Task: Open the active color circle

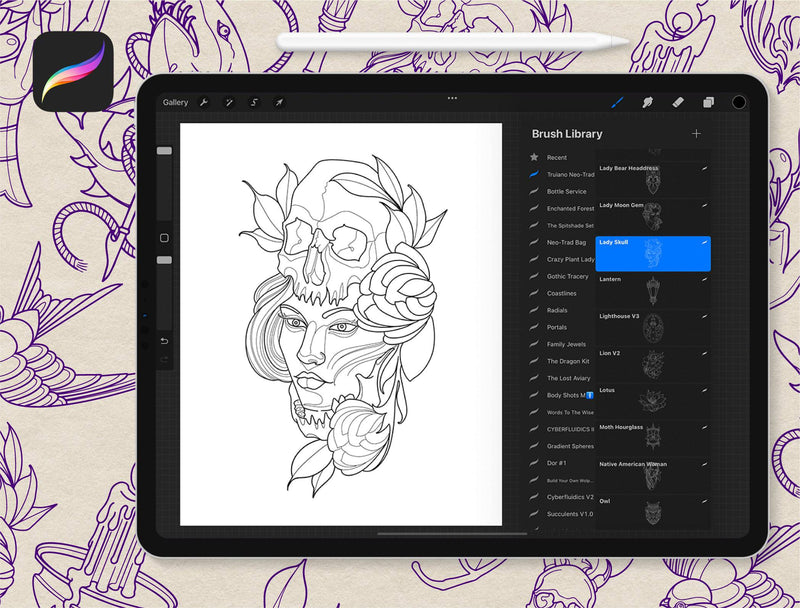Action: (x=739, y=102)
